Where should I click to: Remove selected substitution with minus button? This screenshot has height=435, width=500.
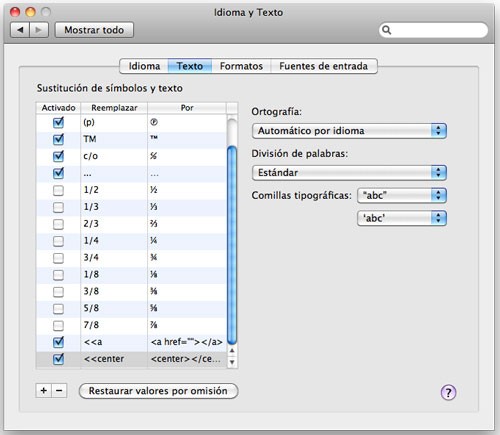click(59, 390)
